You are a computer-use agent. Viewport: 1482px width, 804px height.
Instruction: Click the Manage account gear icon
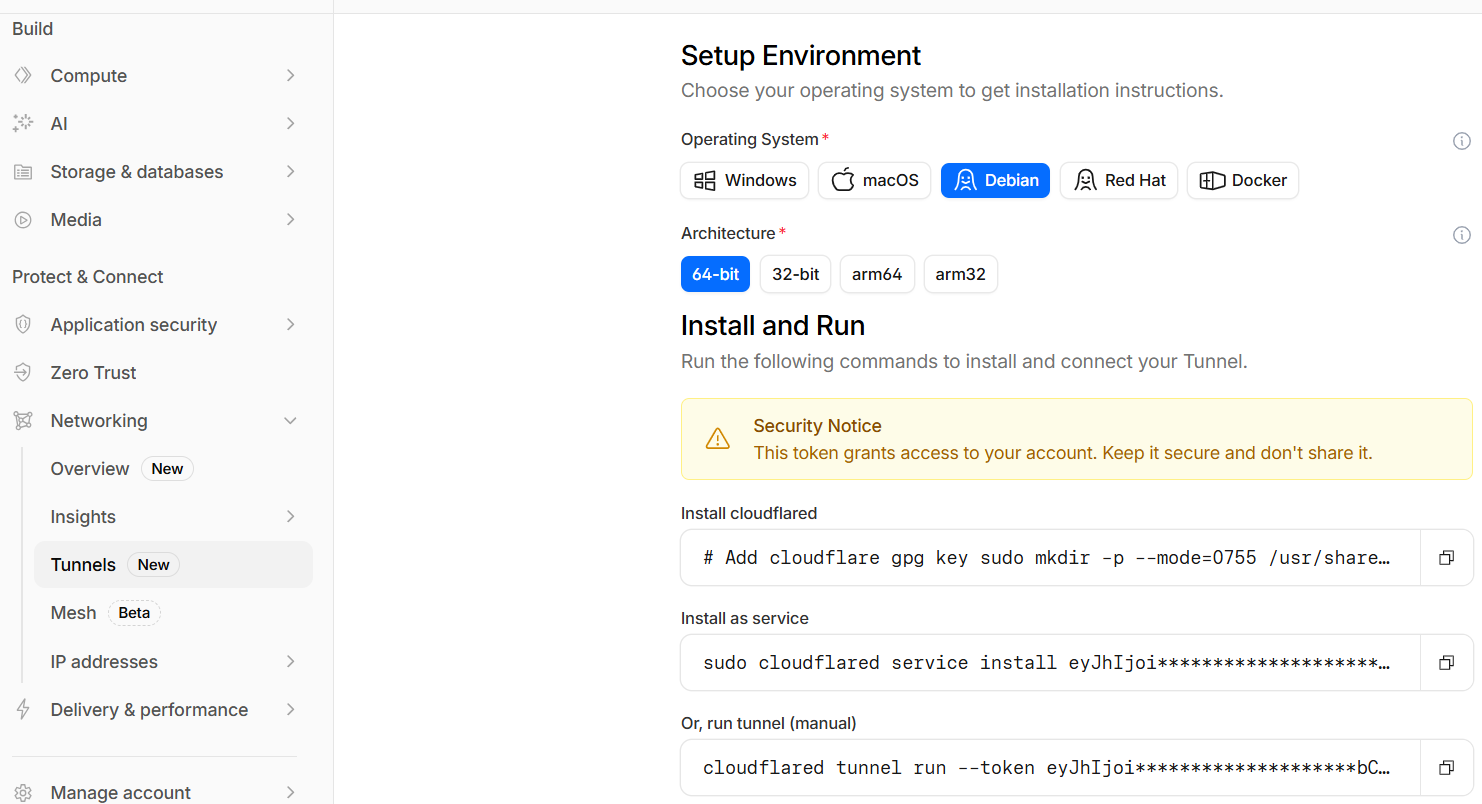[x=22, y=793]
